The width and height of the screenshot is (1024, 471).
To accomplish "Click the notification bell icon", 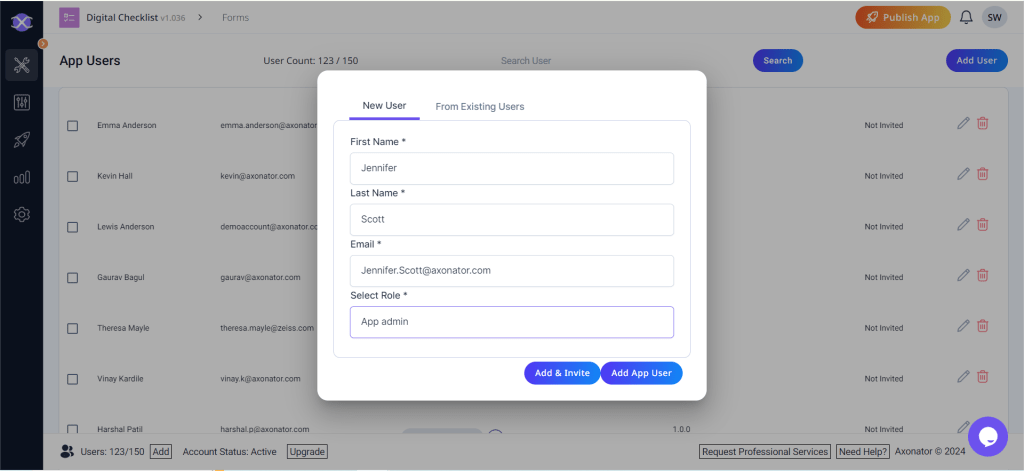I will click(x=966, y=17).
